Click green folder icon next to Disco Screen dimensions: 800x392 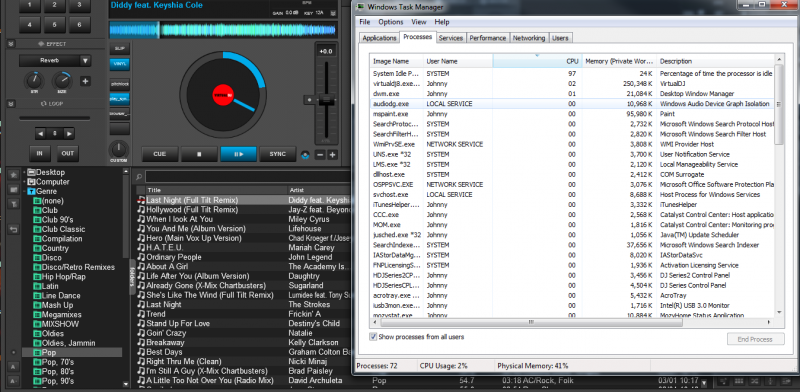[37, 258]
